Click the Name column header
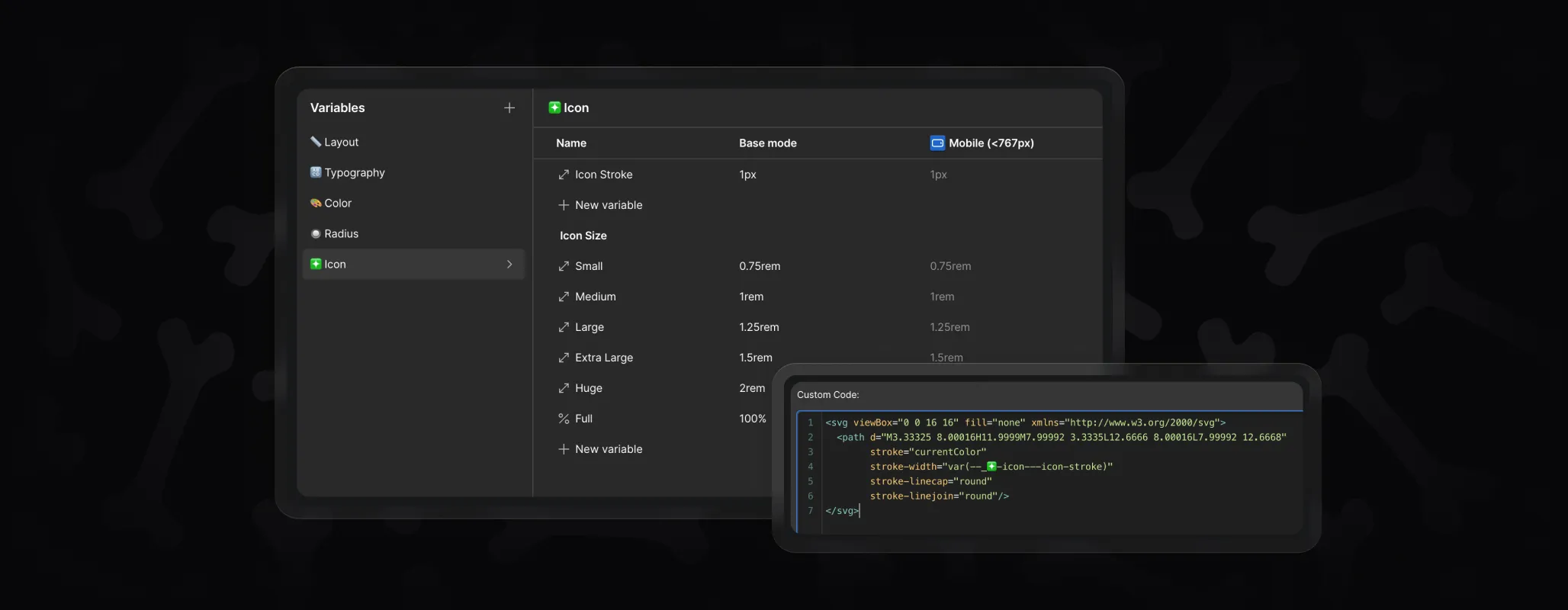The image size is (1568, 610). pyautogui.click(x=571, y=143)
